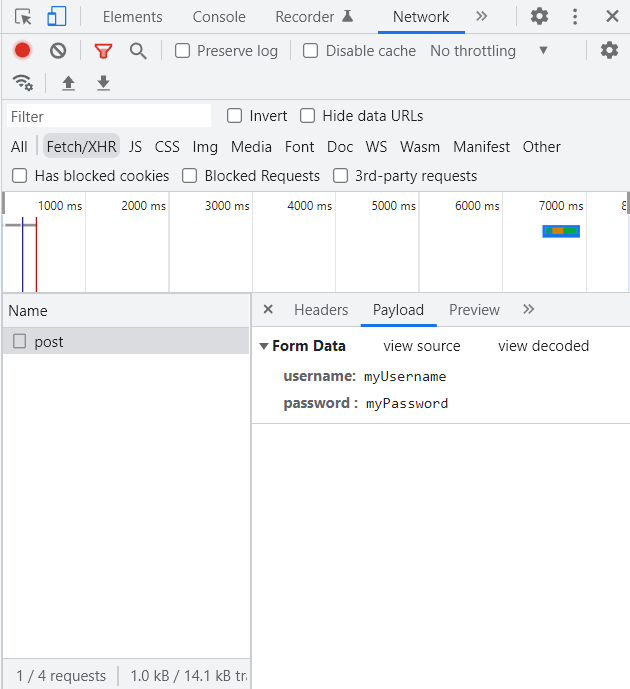630x689 pixels.
Task: Check the Disable cache option
Action: click(x=311, y=51)
